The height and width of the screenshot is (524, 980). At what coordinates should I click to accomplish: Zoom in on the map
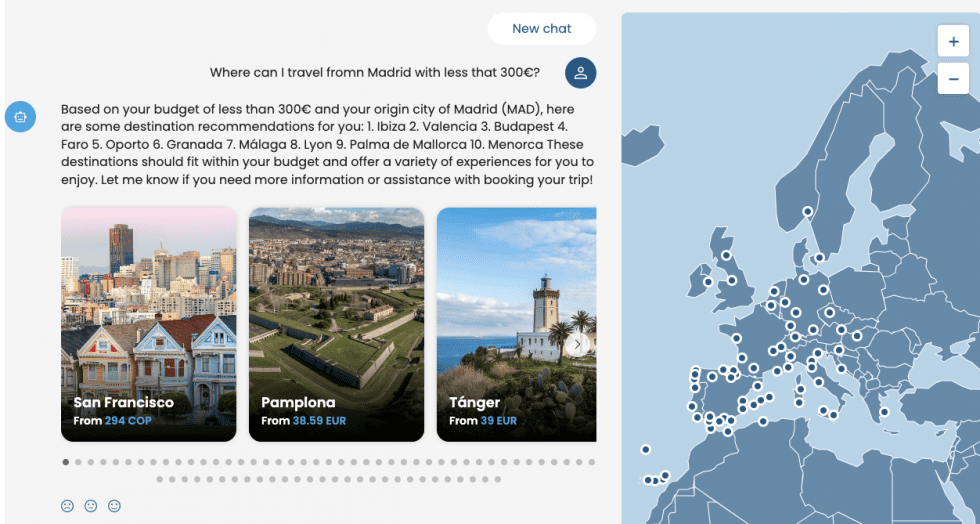point(953,42)
